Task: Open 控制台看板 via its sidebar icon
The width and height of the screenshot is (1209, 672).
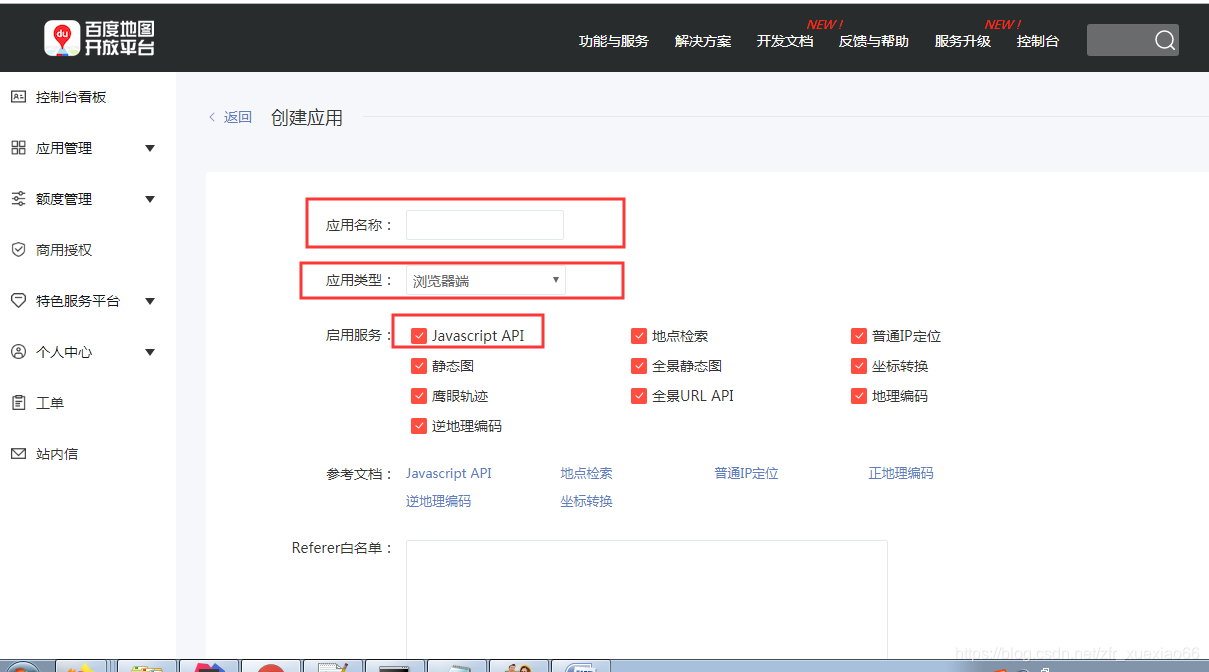Action: 18,97
